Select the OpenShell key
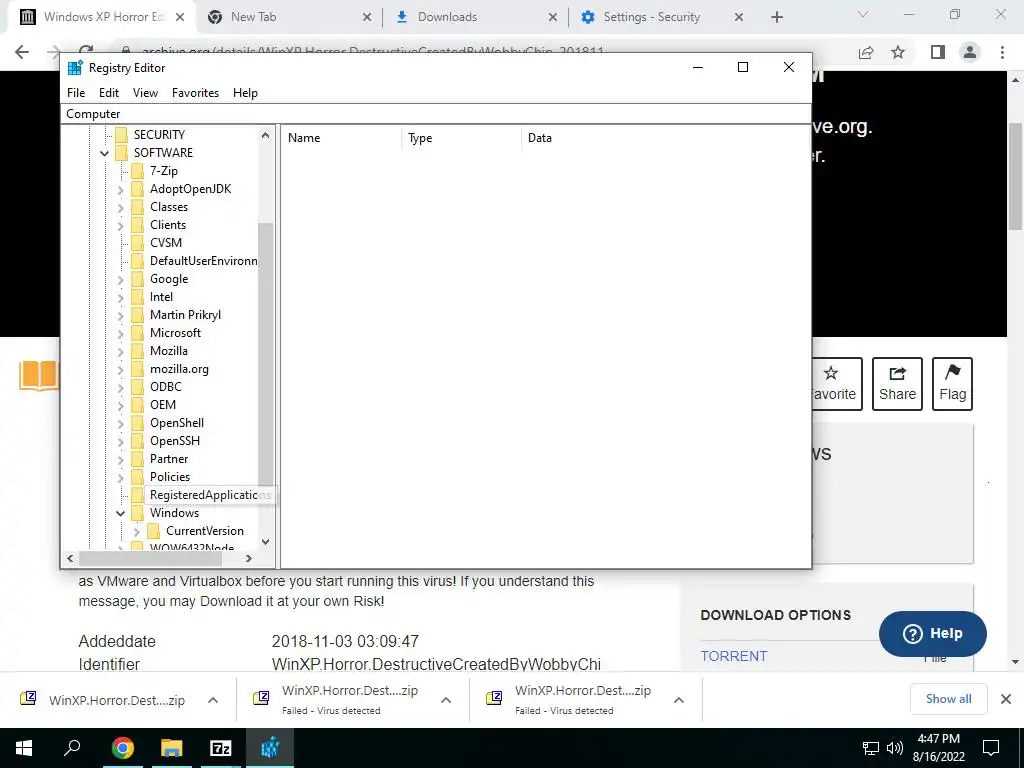Viewport: 1024px width, 768px height. click(176, 423)
